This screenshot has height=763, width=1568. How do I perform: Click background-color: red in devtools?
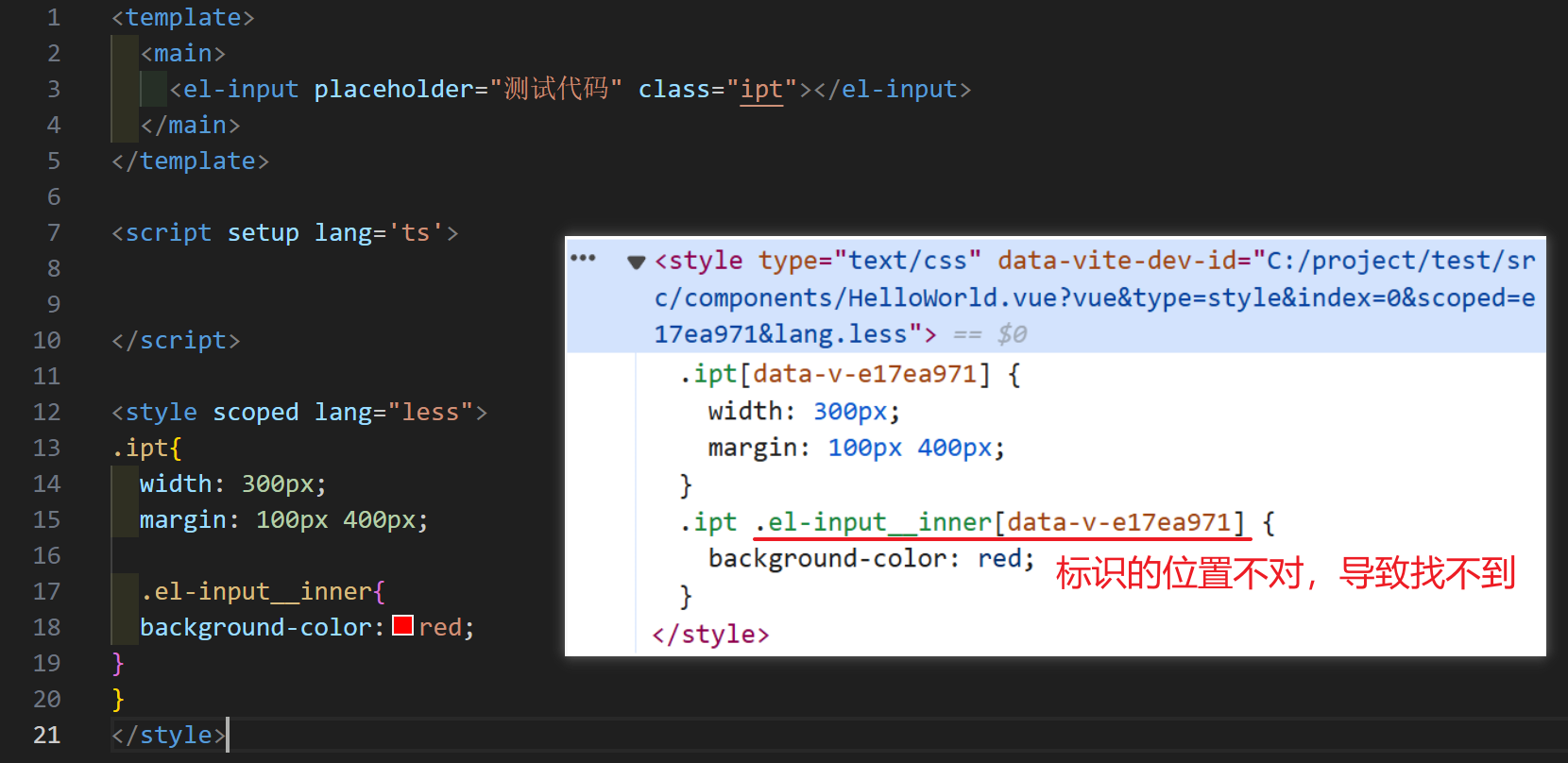(871, 559)
